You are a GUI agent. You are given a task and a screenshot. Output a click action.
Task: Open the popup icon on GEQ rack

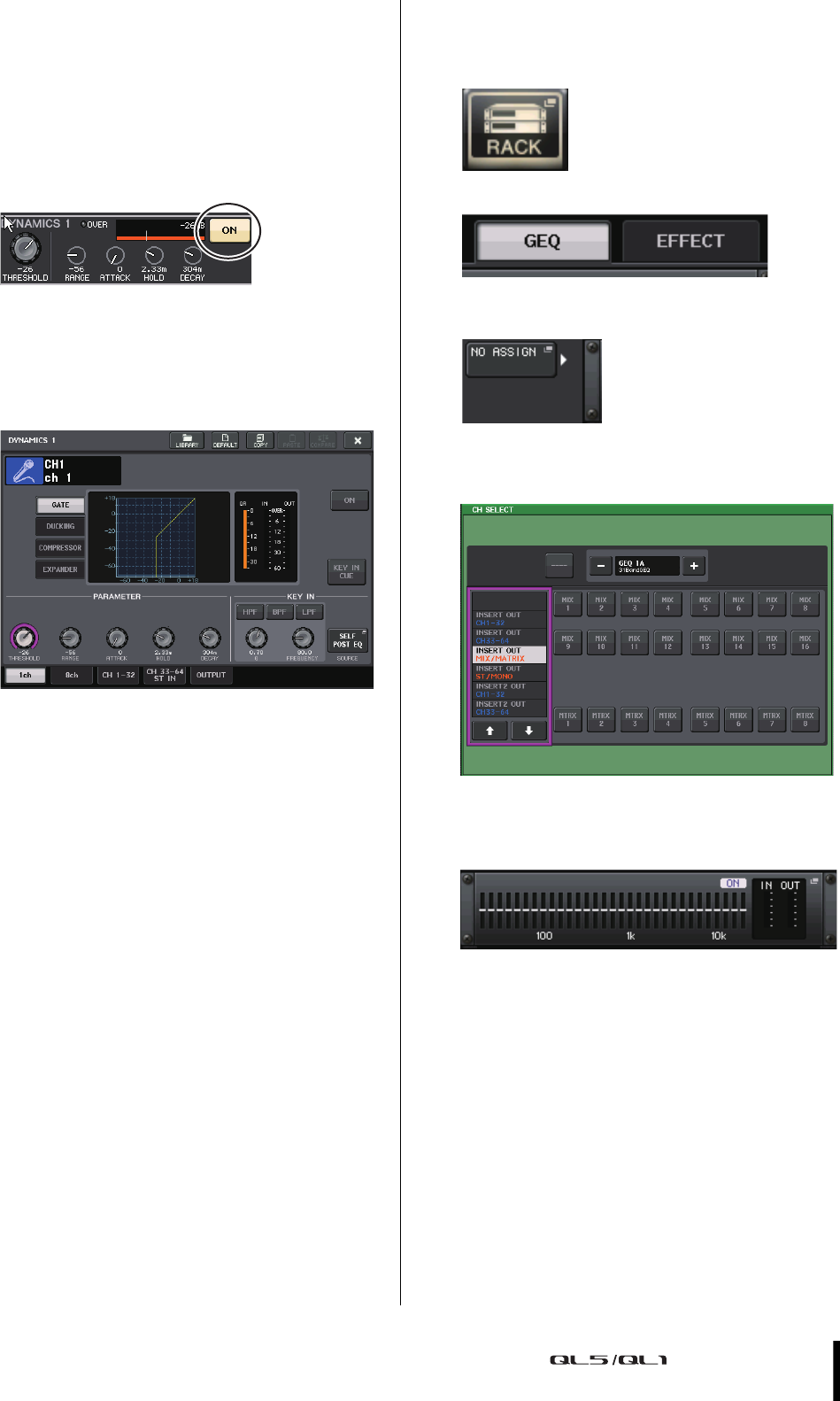pyautogui.click(x=813, y=883)
